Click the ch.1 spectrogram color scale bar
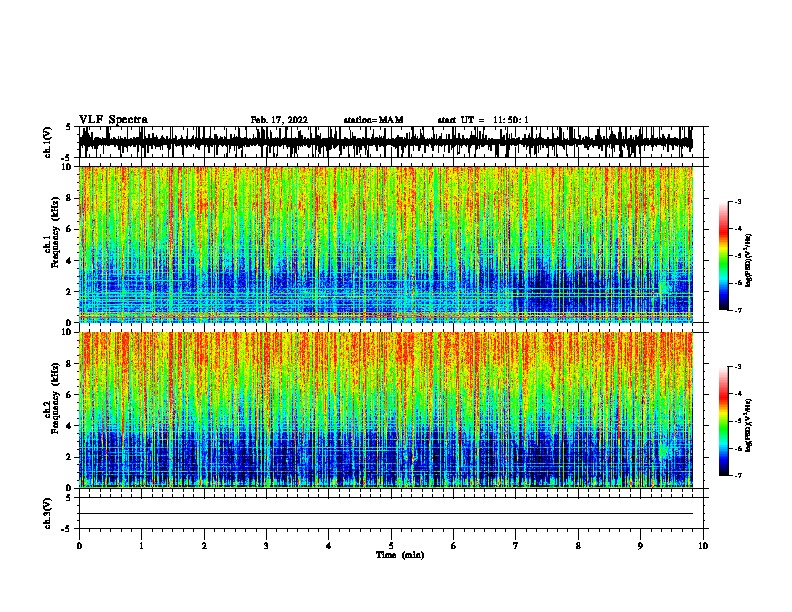 pos(724,256)
